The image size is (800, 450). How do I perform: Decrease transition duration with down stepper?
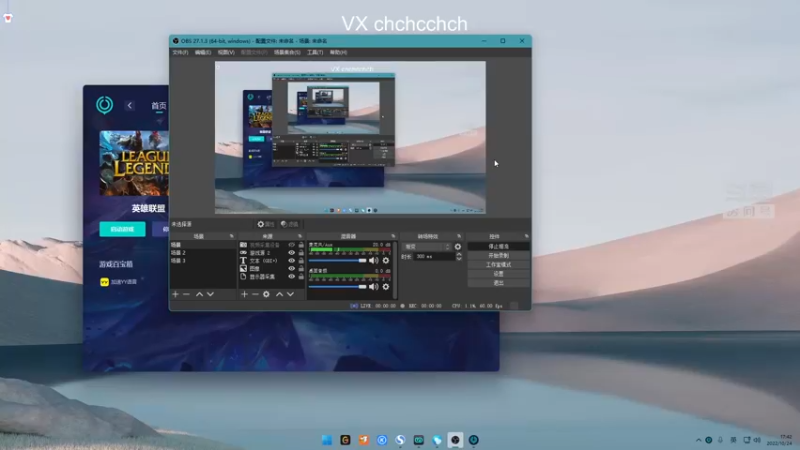click(x=459, y=259)
